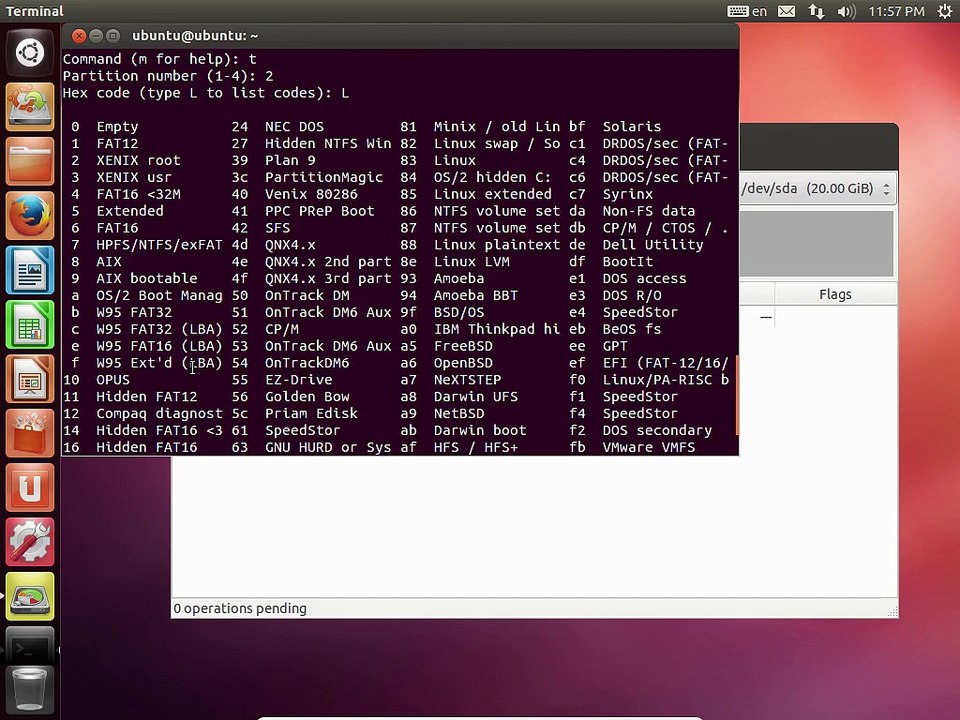The height and width of the screenshot is (720, 960).
Task: Click the gray partition graphic area in GParted
Action: tap(816, 244)
